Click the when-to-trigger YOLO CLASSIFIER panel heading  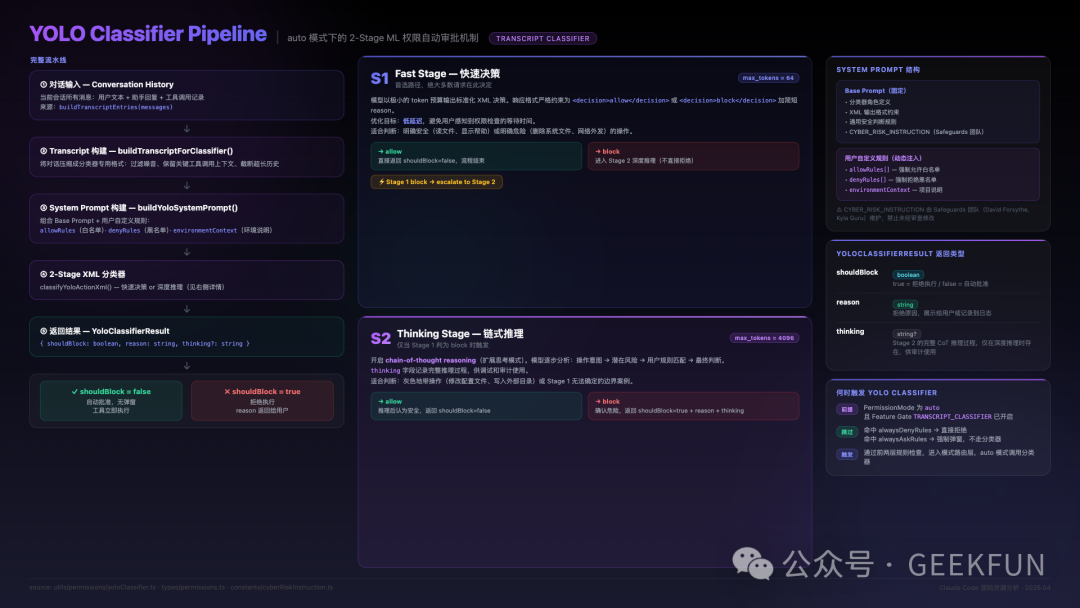(886, 393)
